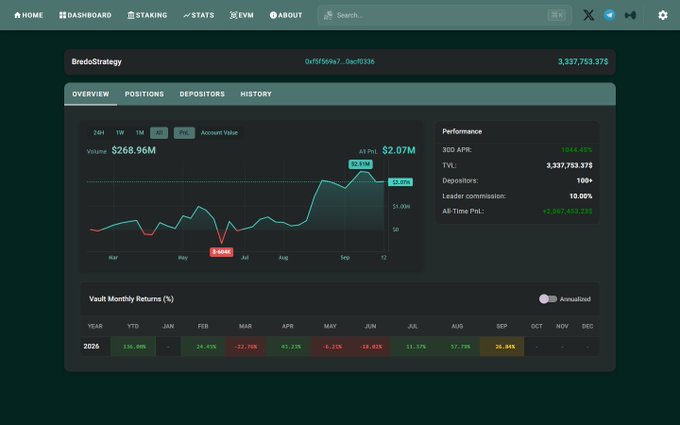680x425 pixels.
Task: Click the 30D APR value 1044.45%
Action: pos(576,150)
